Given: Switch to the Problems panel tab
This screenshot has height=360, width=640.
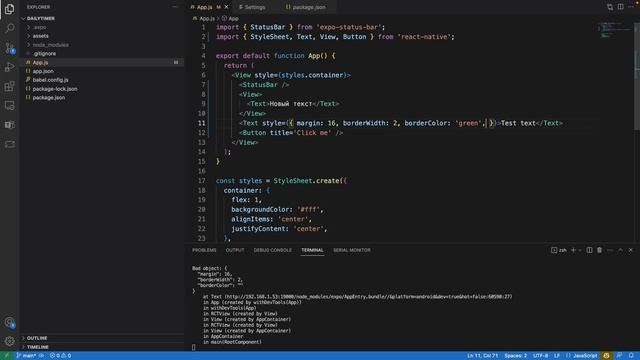Looking at the screenshot, I should [x=204, y=250].
